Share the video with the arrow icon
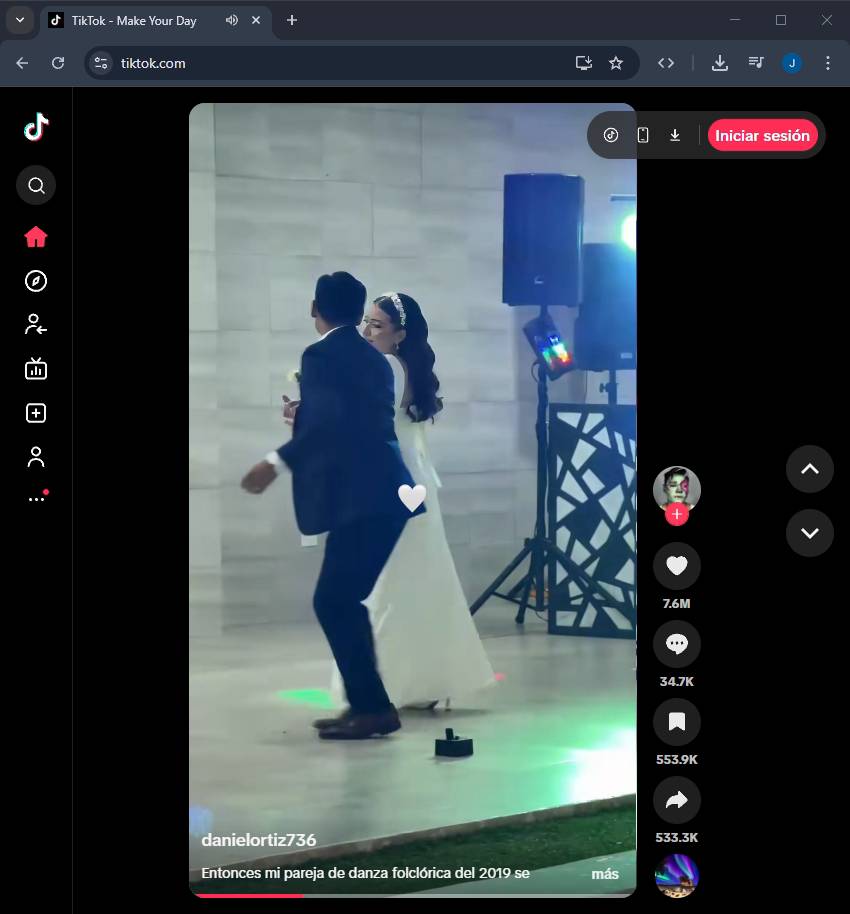 pyautogui.click(x=676, y=799)
